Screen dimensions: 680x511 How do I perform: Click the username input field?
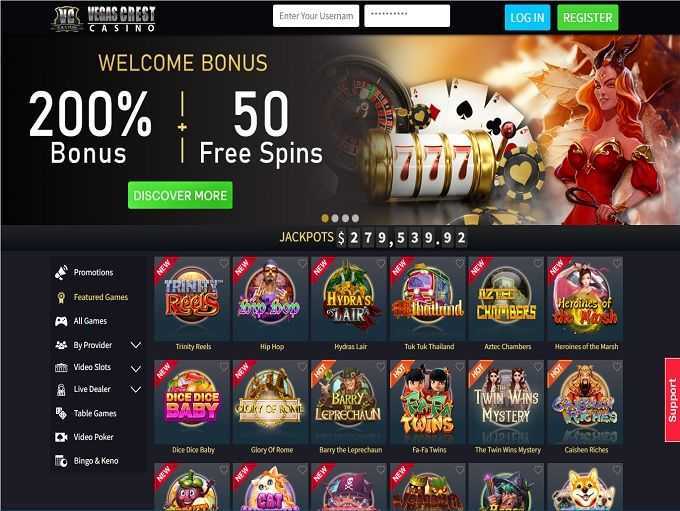pyautogui.click(x=316, y=16)
